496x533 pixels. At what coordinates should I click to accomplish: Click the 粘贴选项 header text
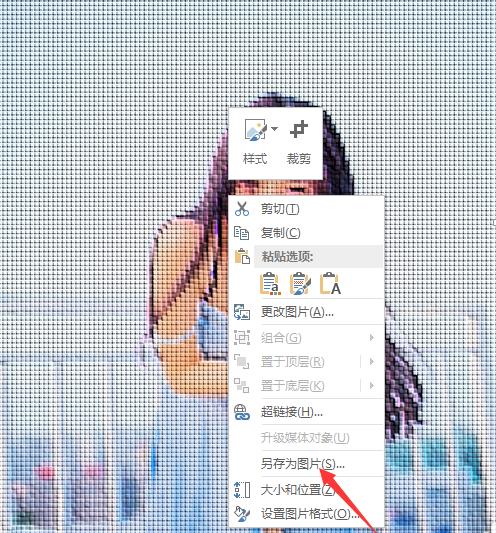[x=287, y=256]
